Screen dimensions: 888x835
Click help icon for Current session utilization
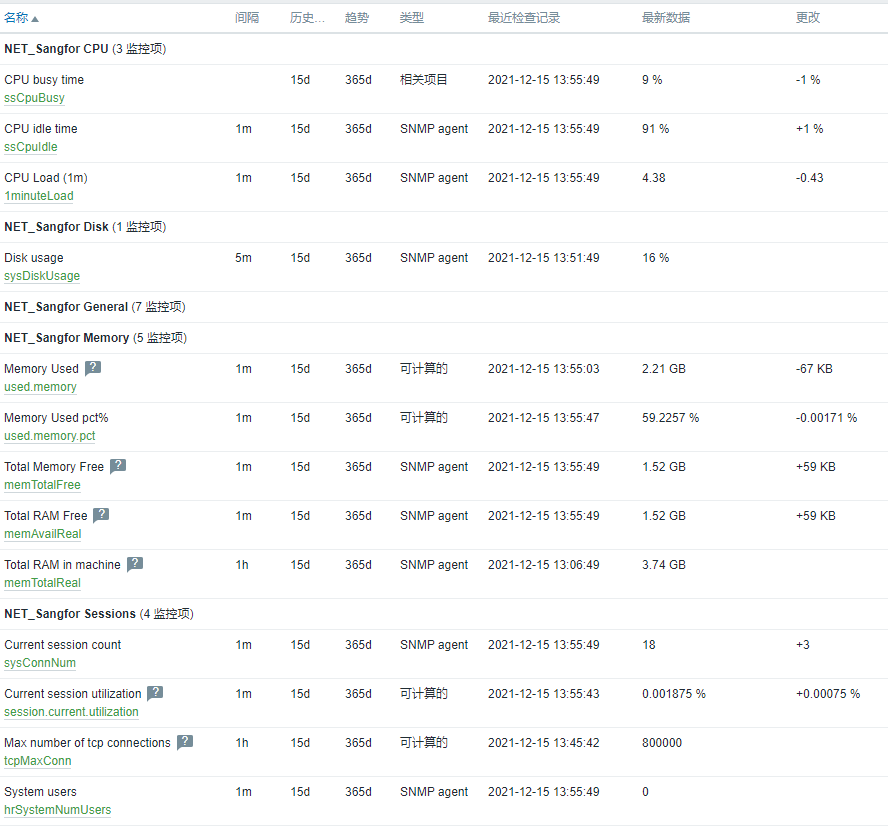click(155, 693)
